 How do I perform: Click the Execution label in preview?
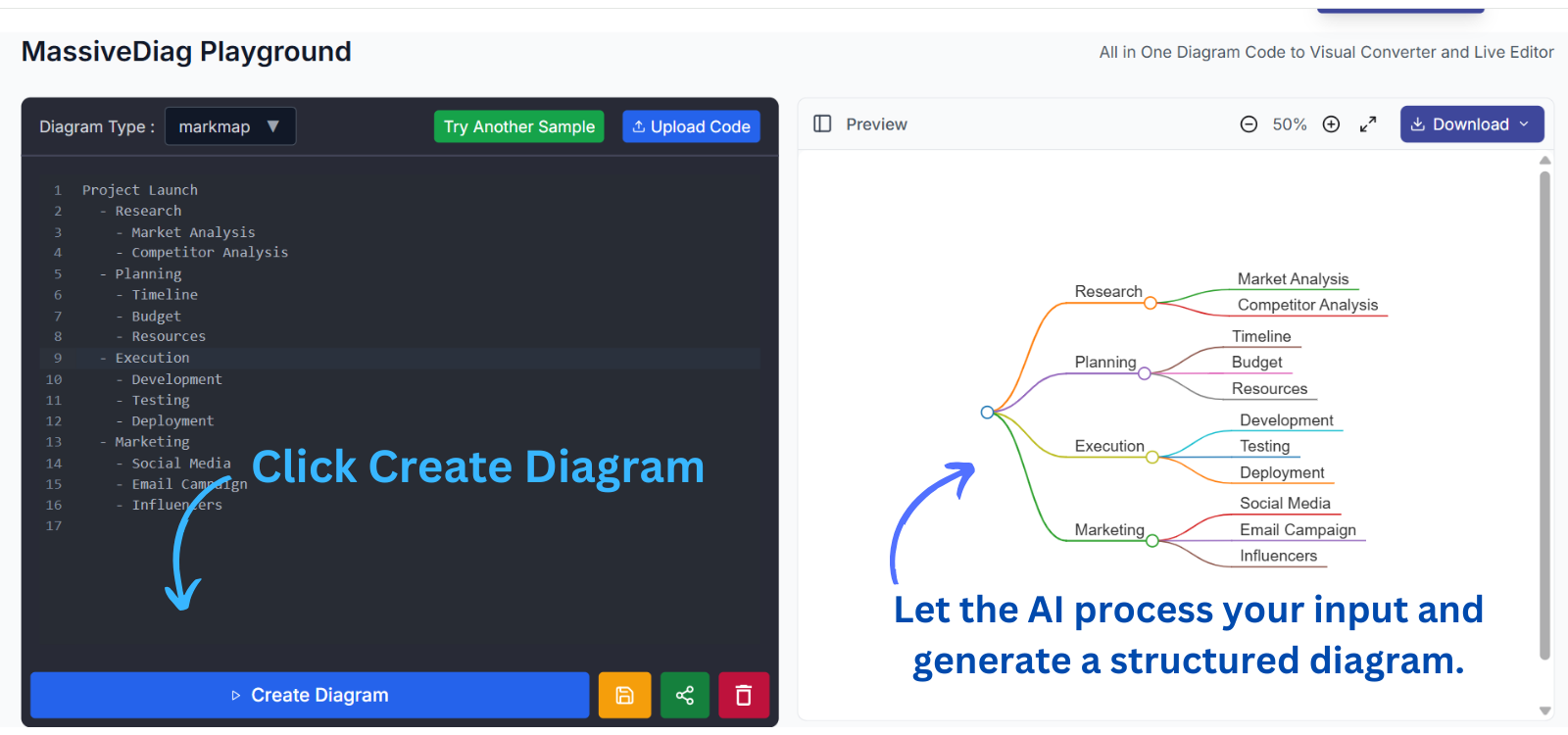tap(1109, 446)
